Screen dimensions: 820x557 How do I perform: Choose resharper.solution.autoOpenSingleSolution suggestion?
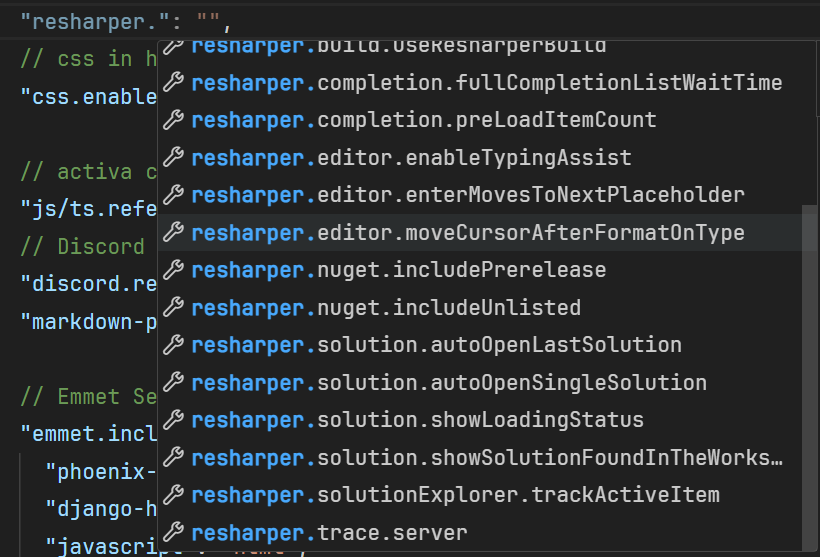tap(480, 382)
